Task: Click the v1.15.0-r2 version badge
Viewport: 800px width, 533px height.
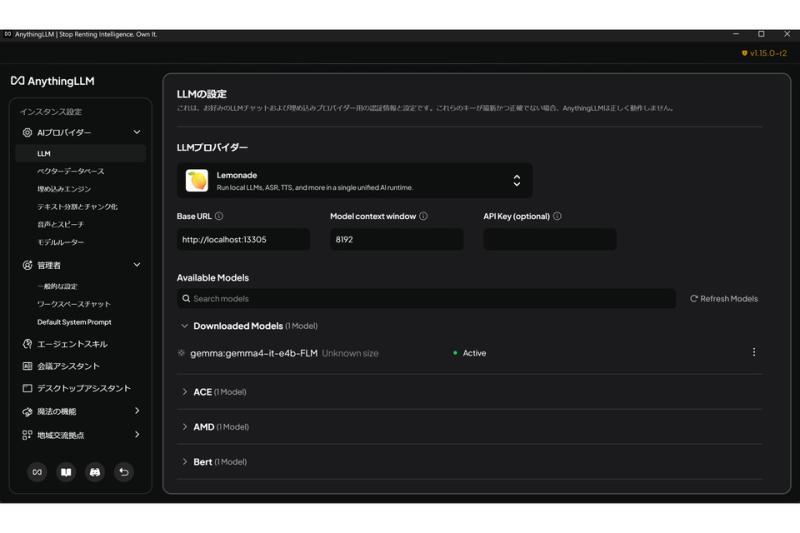Action: pos(764,53)
